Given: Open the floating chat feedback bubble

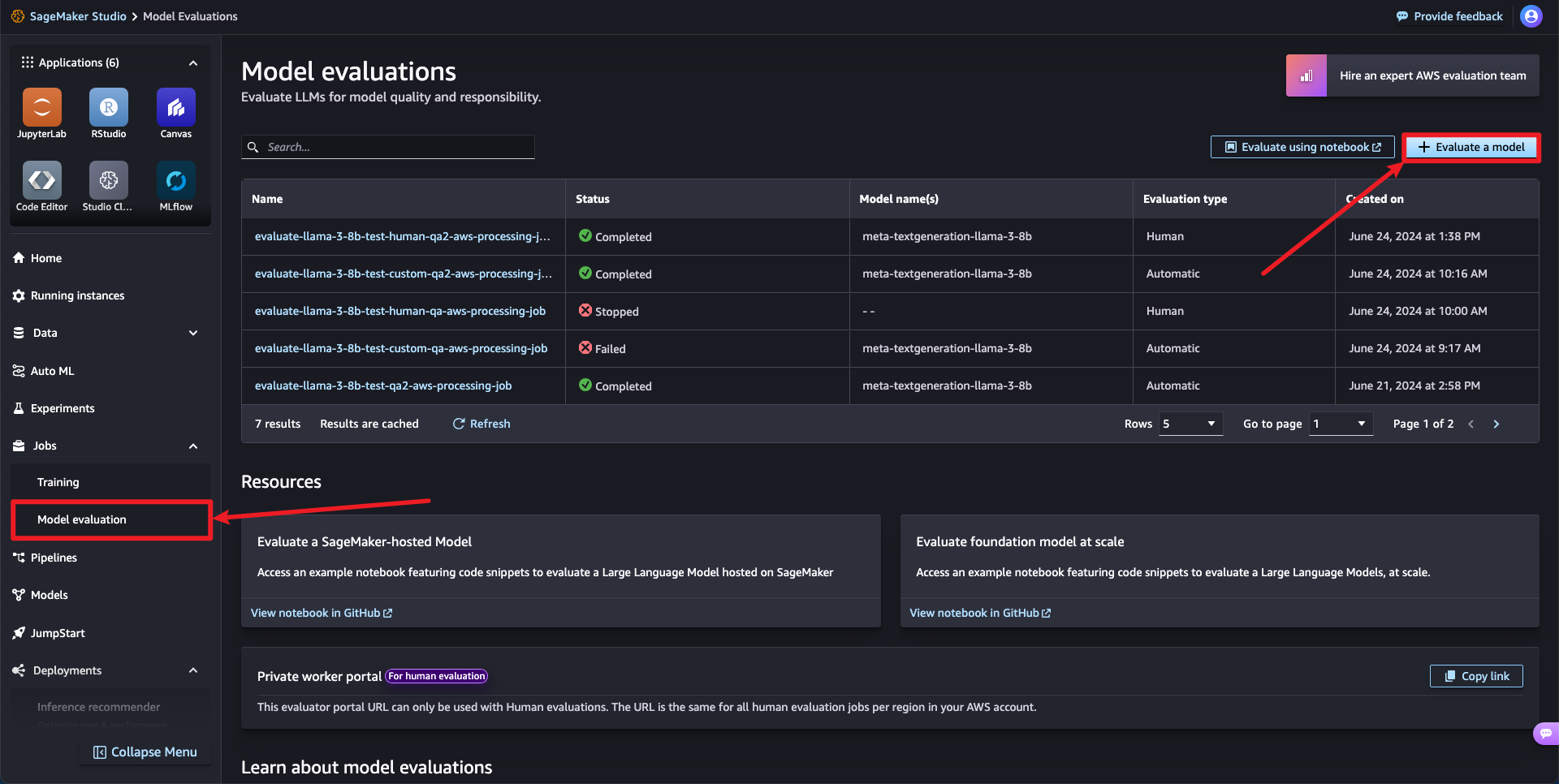Looking at the screenshot, I should pyautogui.click(x=1545, y=734).
